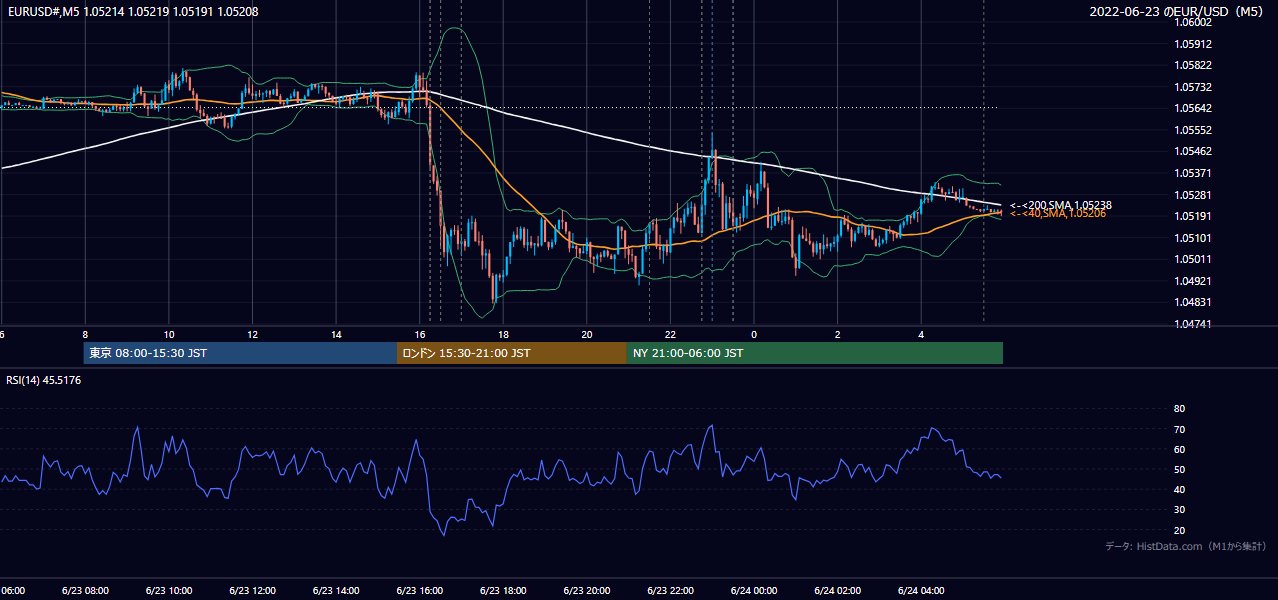Click the bottom date label 6/23 12:00
Viewport: 1278px width, 600px height.
252,591
